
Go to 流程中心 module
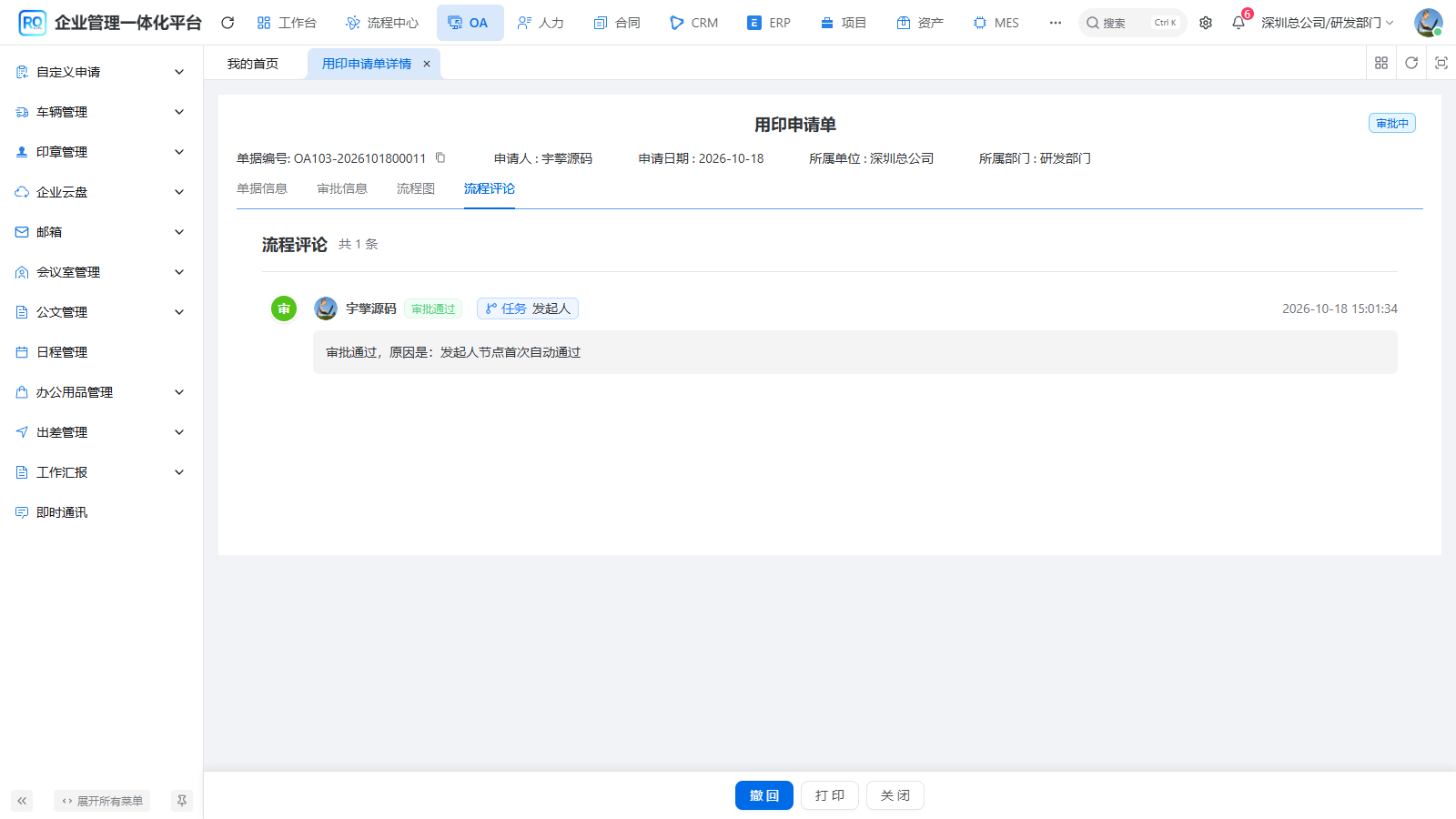(382, 23)
